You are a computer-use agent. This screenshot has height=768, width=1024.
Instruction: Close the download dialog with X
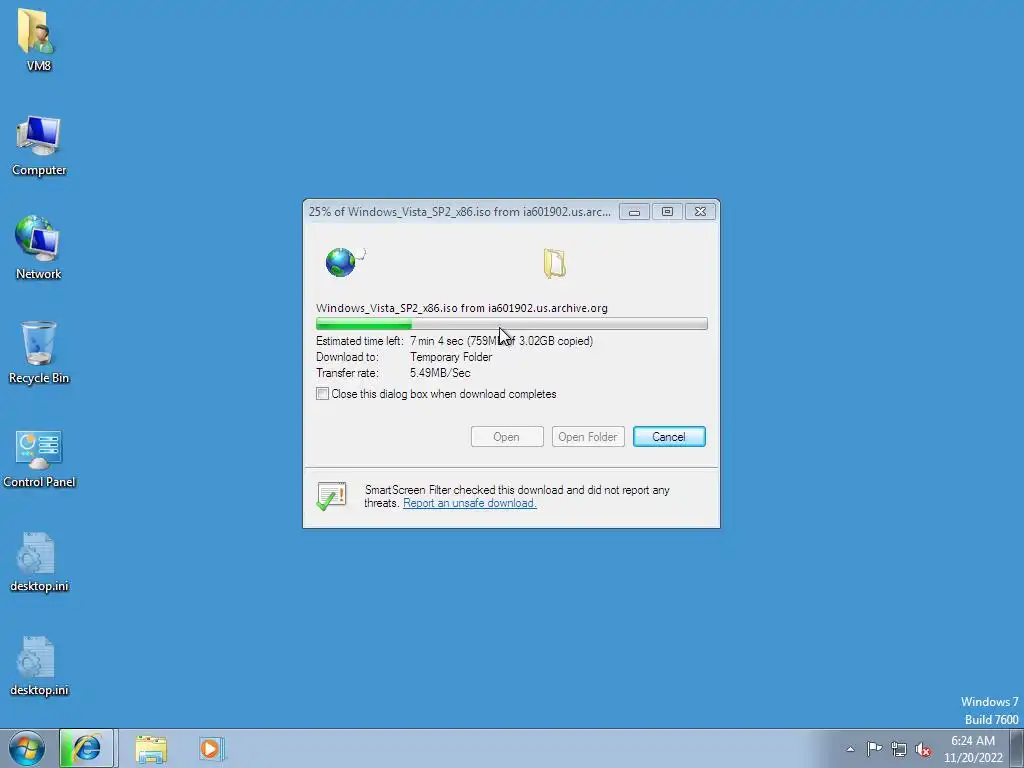(x=700, y=212)
